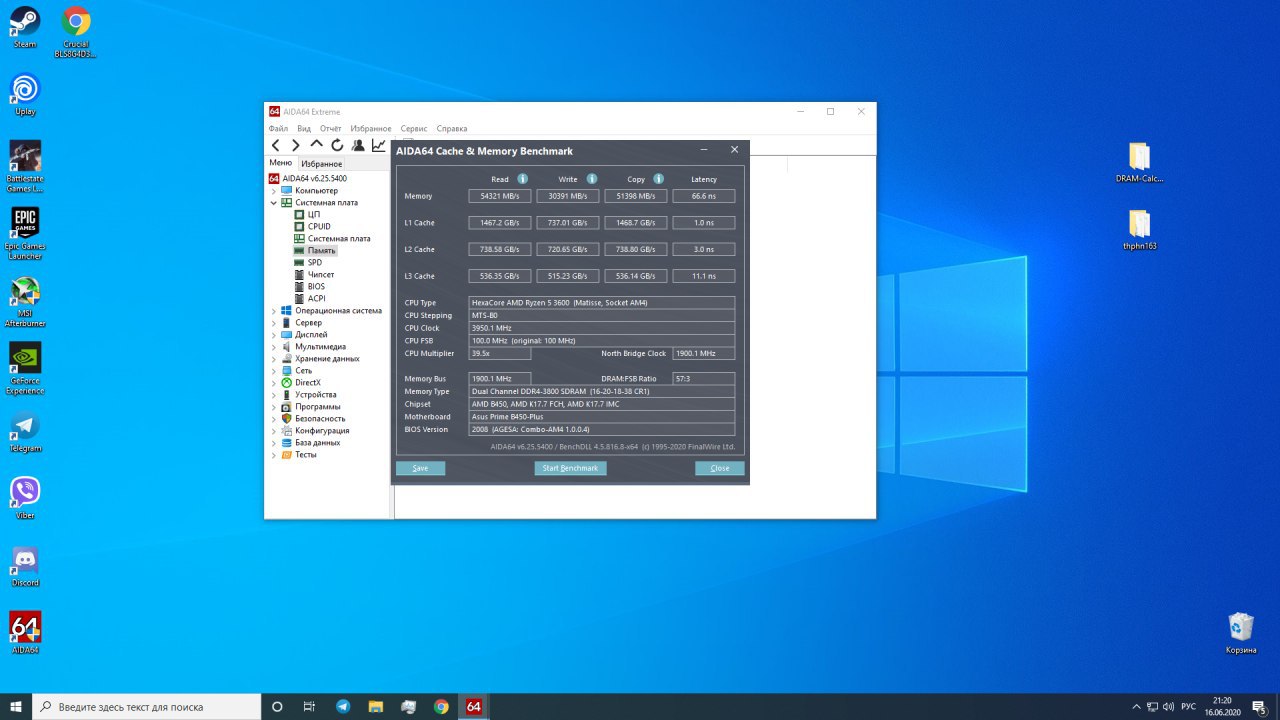Click the Memory Latency value 66.6 ns
Viewport: 1280px width, 720px height.
[x=704, y=196]
